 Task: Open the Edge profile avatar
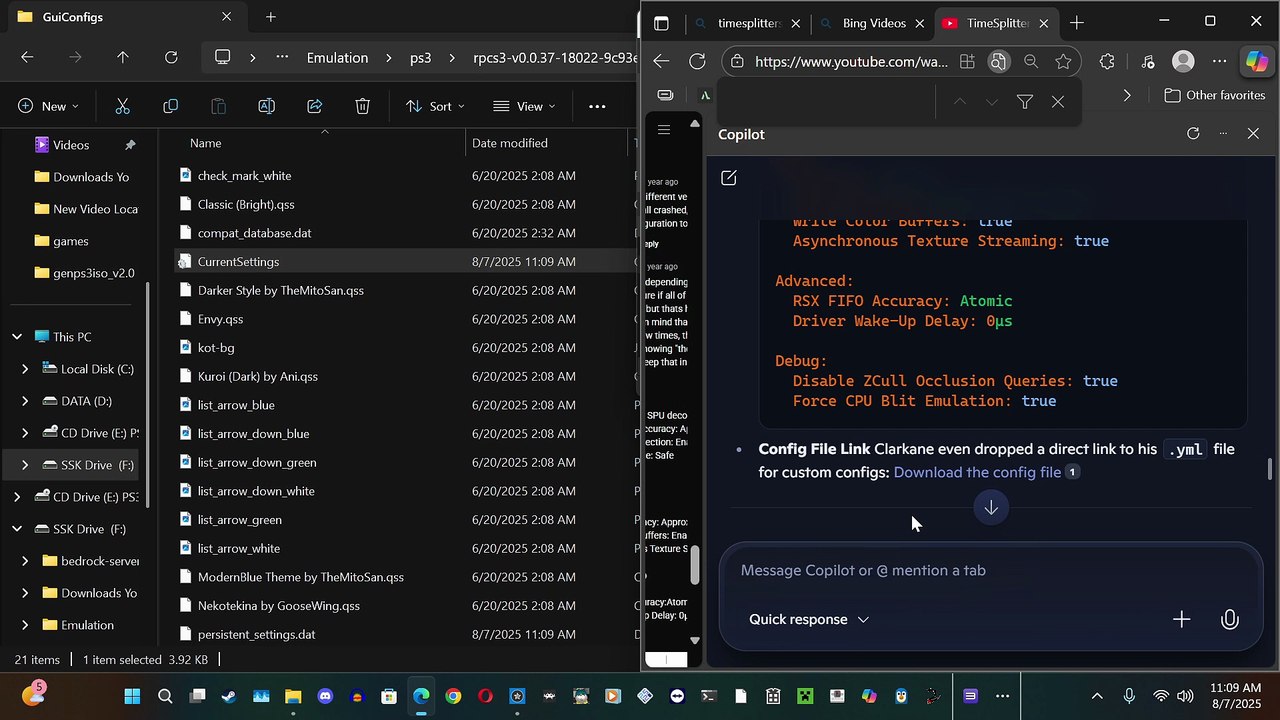[x=1183, y=62]
